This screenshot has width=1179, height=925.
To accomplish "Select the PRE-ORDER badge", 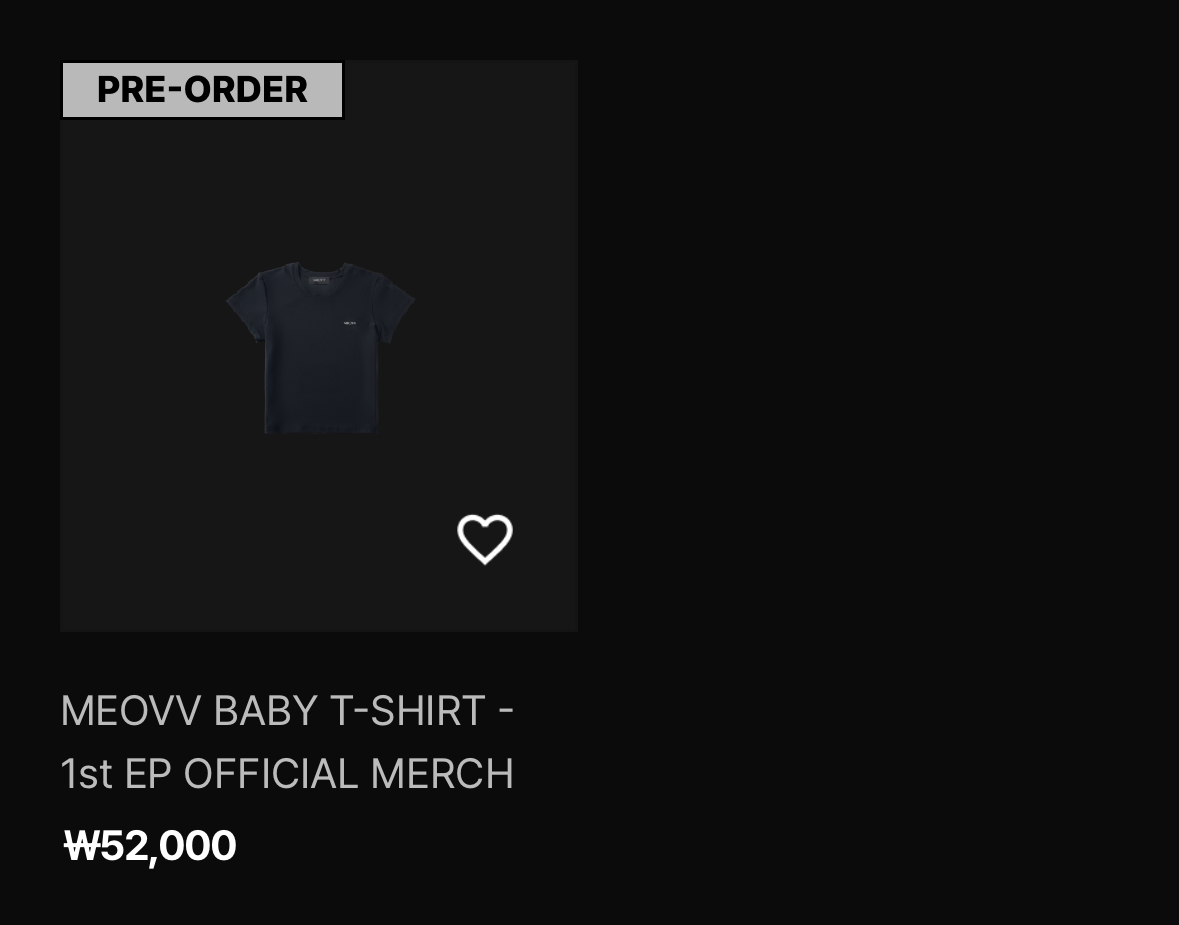I will tap(202, 89).
